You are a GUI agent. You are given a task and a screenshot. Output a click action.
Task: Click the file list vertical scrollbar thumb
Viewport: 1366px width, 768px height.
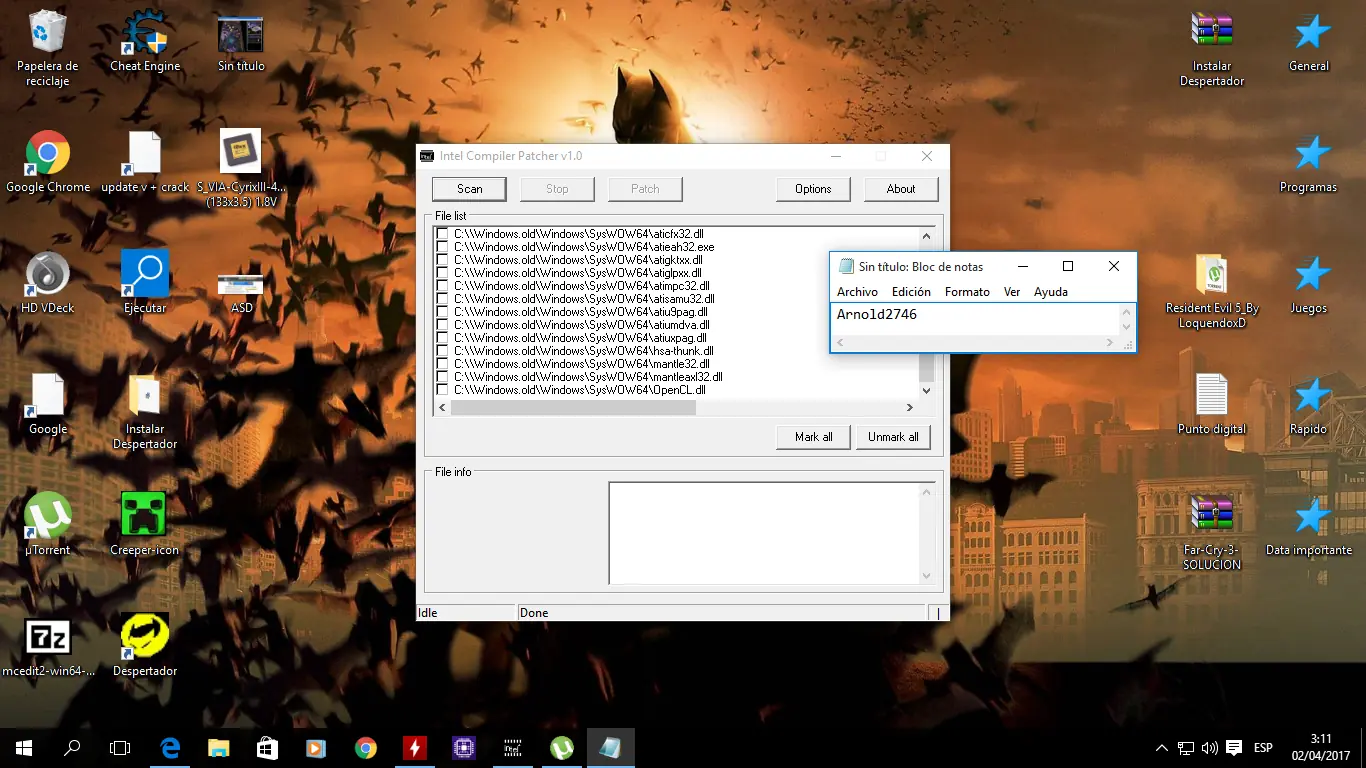[926, 366]
